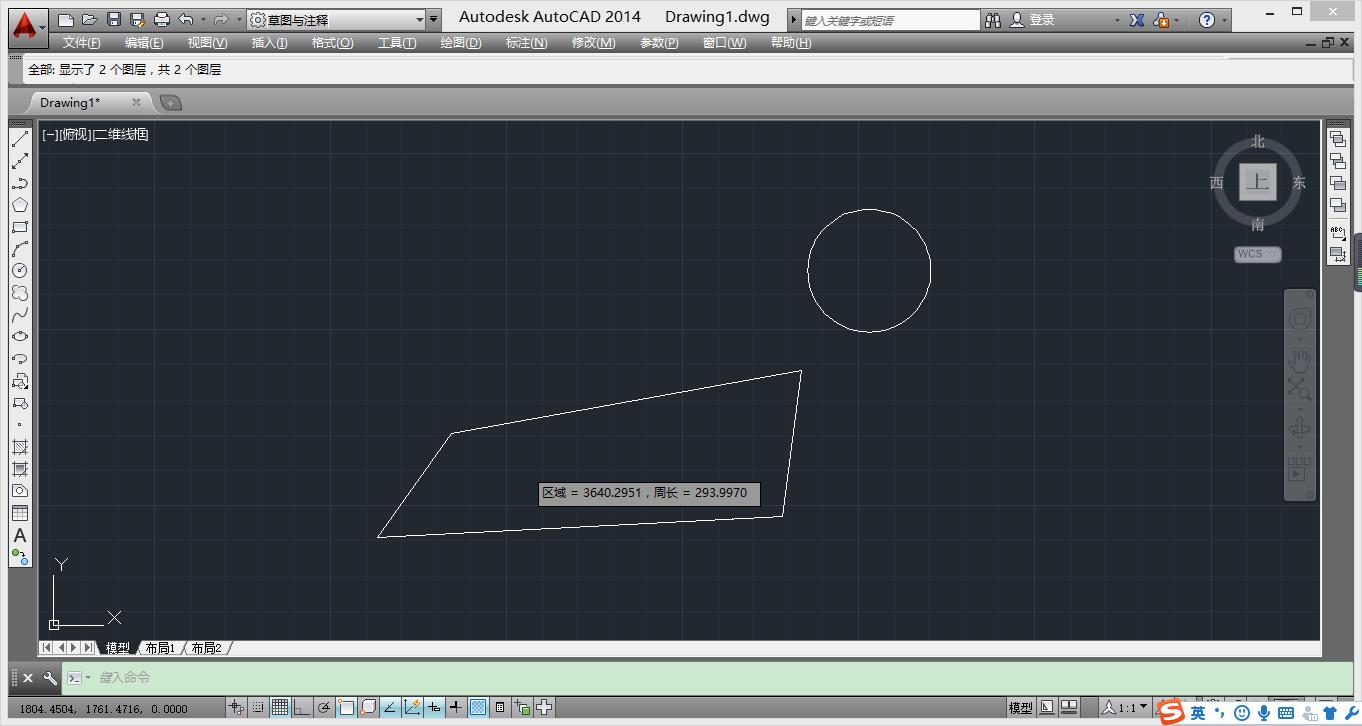The width and height of the screenshot is (1362, 726).
Task: Open the Redo history dropdown arrow
Action: pos(240,20)
